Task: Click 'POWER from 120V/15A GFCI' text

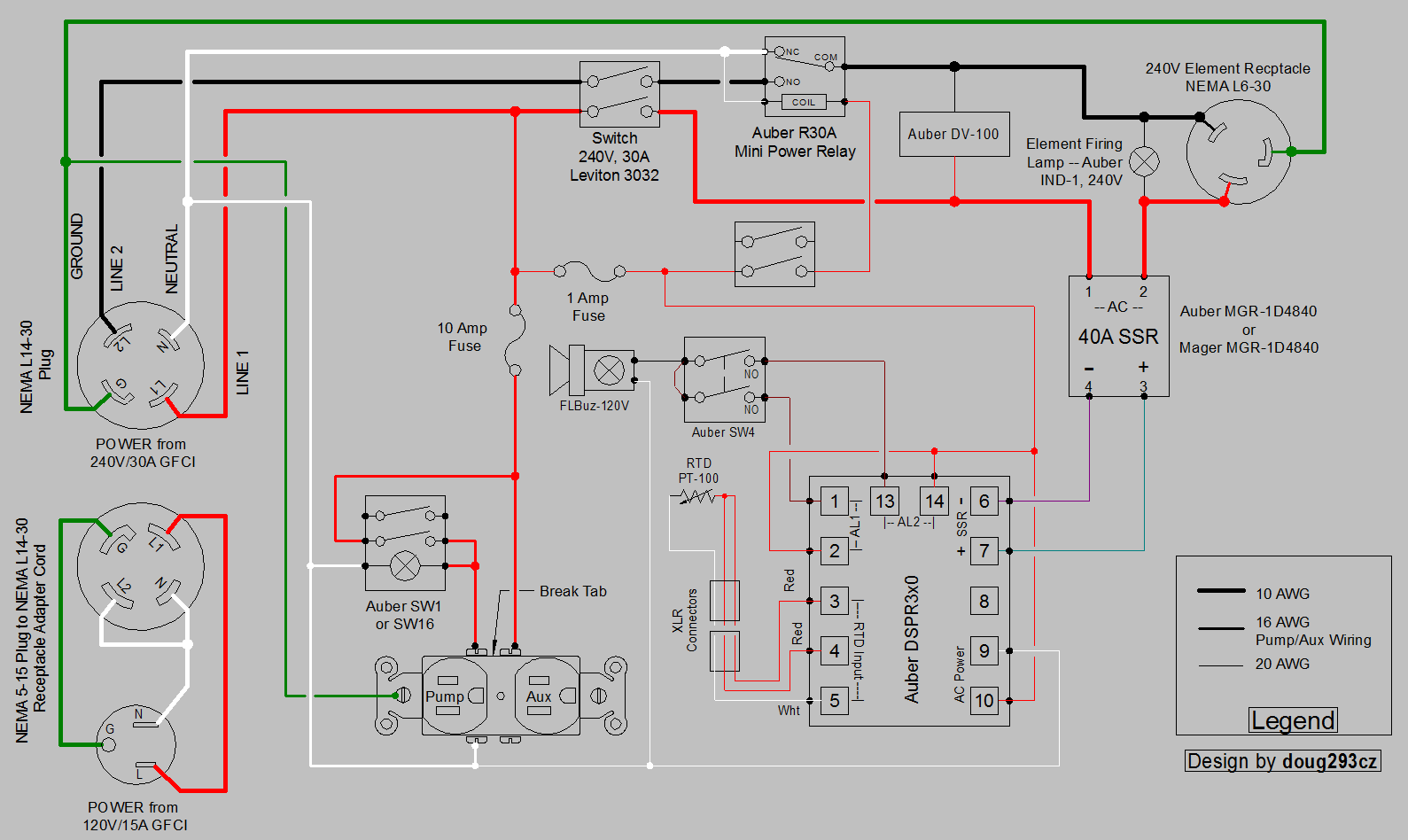Action: 135,816
